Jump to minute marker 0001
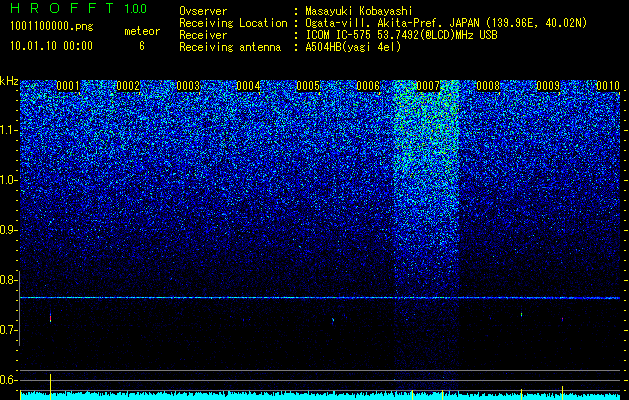Image resolution: width=629 pixels, height=400 pixels. click(x=68, y=86)
